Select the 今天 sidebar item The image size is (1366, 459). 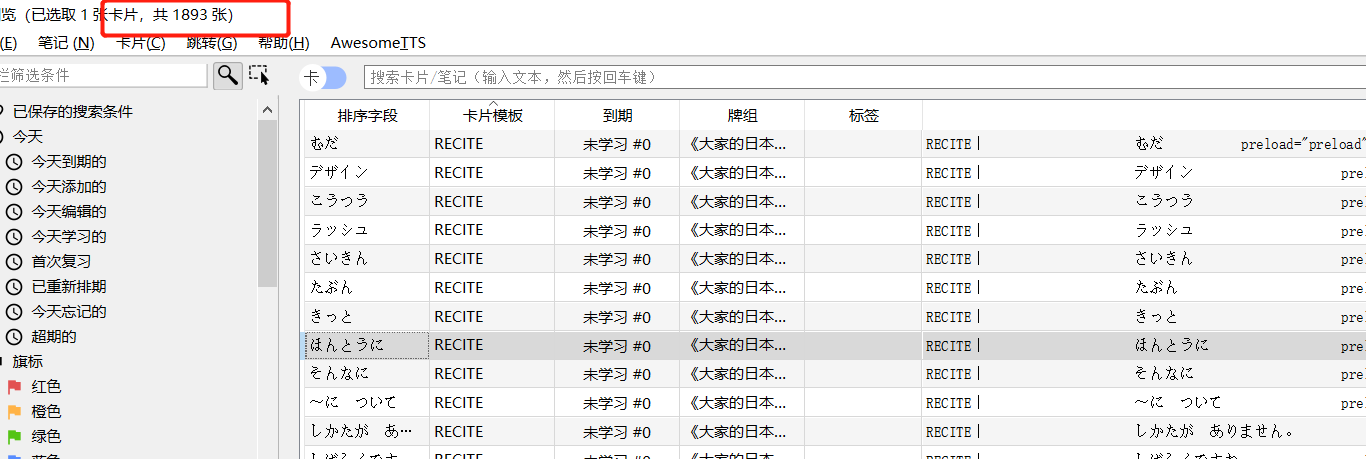pyautogui.click(x=28, y=137)
